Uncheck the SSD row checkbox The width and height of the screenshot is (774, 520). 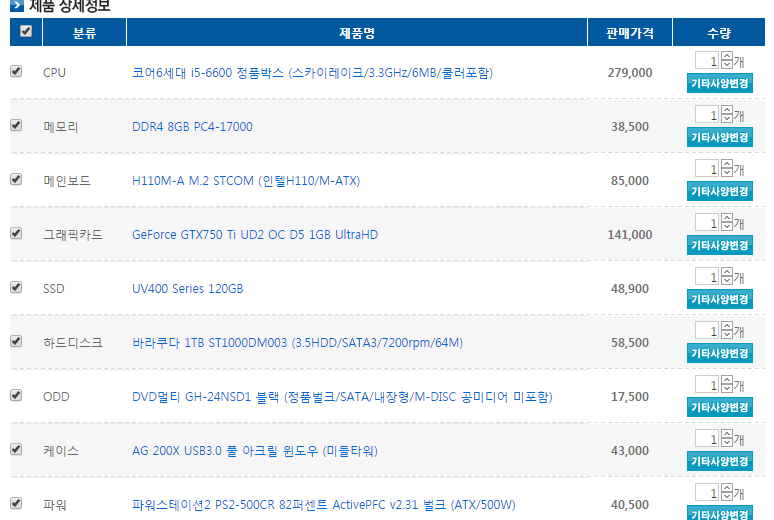tap(16, 287)
